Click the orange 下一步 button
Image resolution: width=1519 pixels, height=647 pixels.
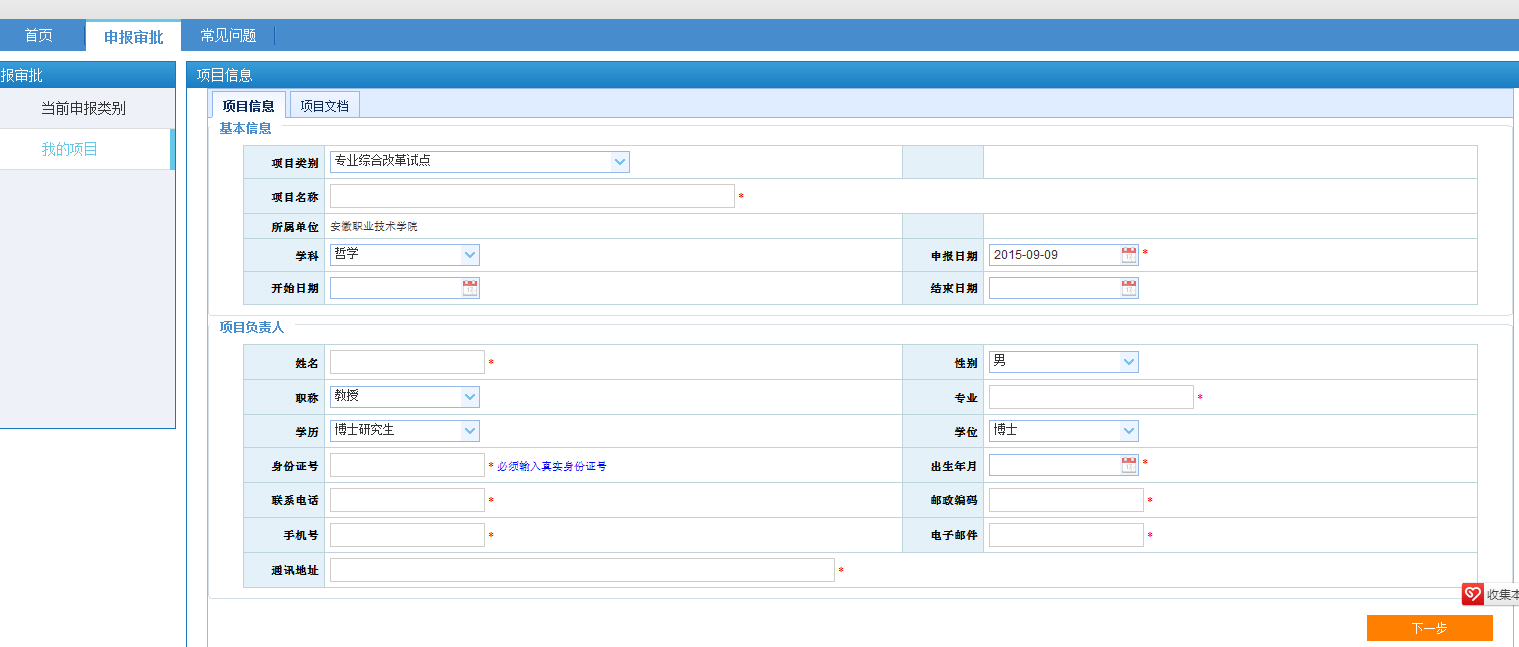pos(1429,628)
